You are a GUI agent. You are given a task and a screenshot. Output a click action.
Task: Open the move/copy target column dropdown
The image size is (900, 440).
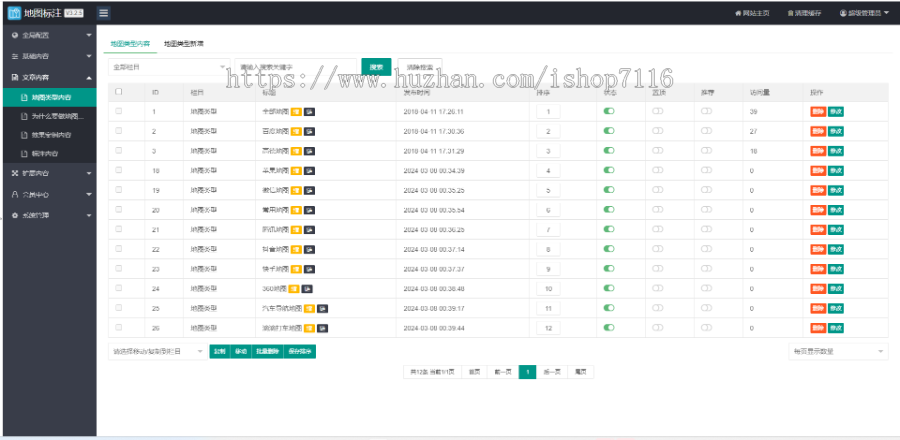click(x=158, y=352)
